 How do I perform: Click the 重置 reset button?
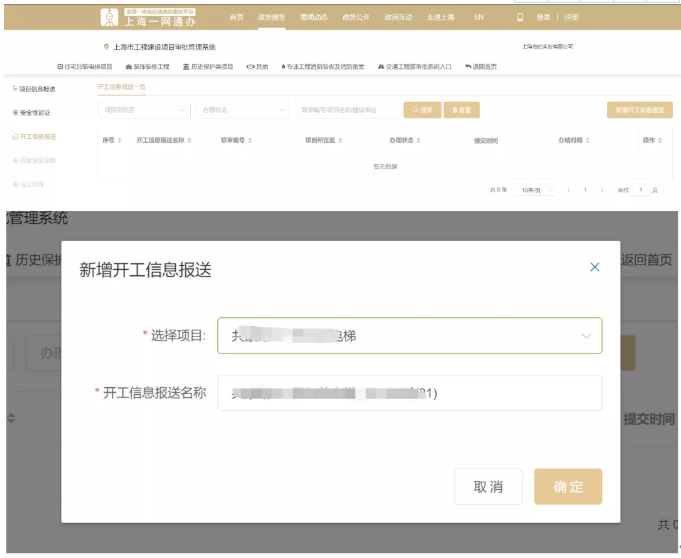pos(461,110)
